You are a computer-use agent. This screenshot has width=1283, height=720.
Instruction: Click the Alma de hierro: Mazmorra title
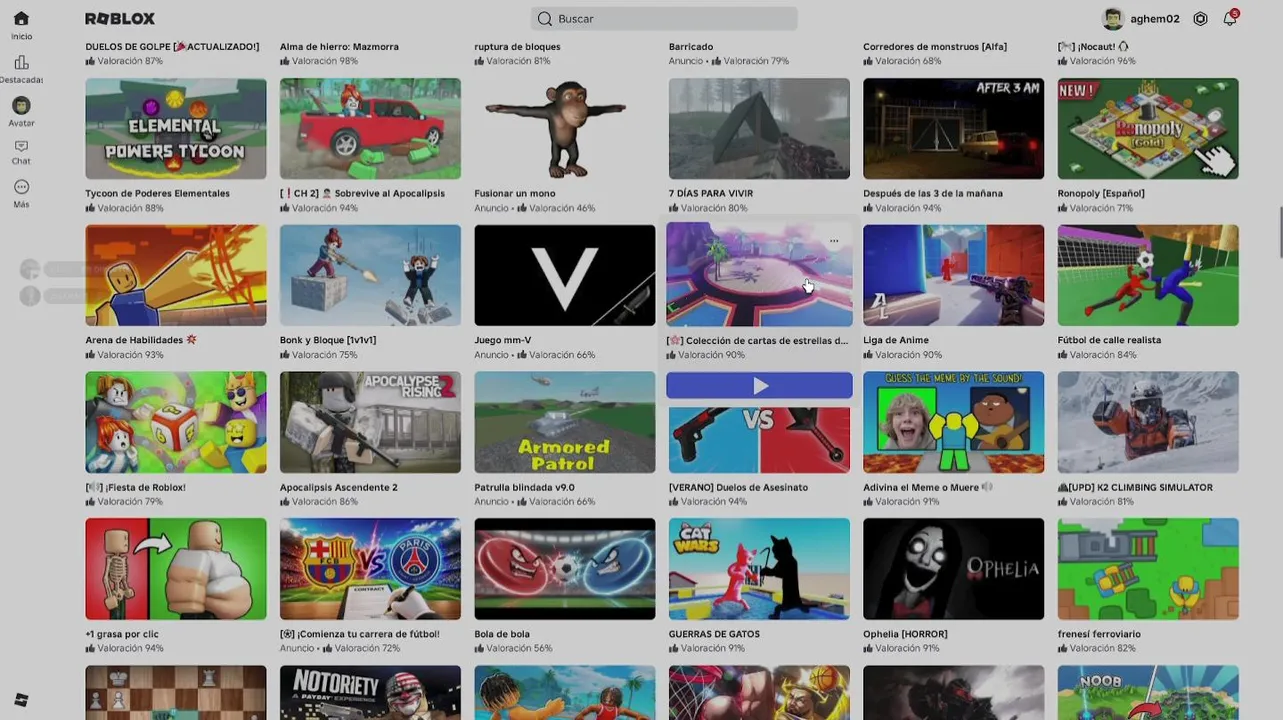[x=339, y=47]
